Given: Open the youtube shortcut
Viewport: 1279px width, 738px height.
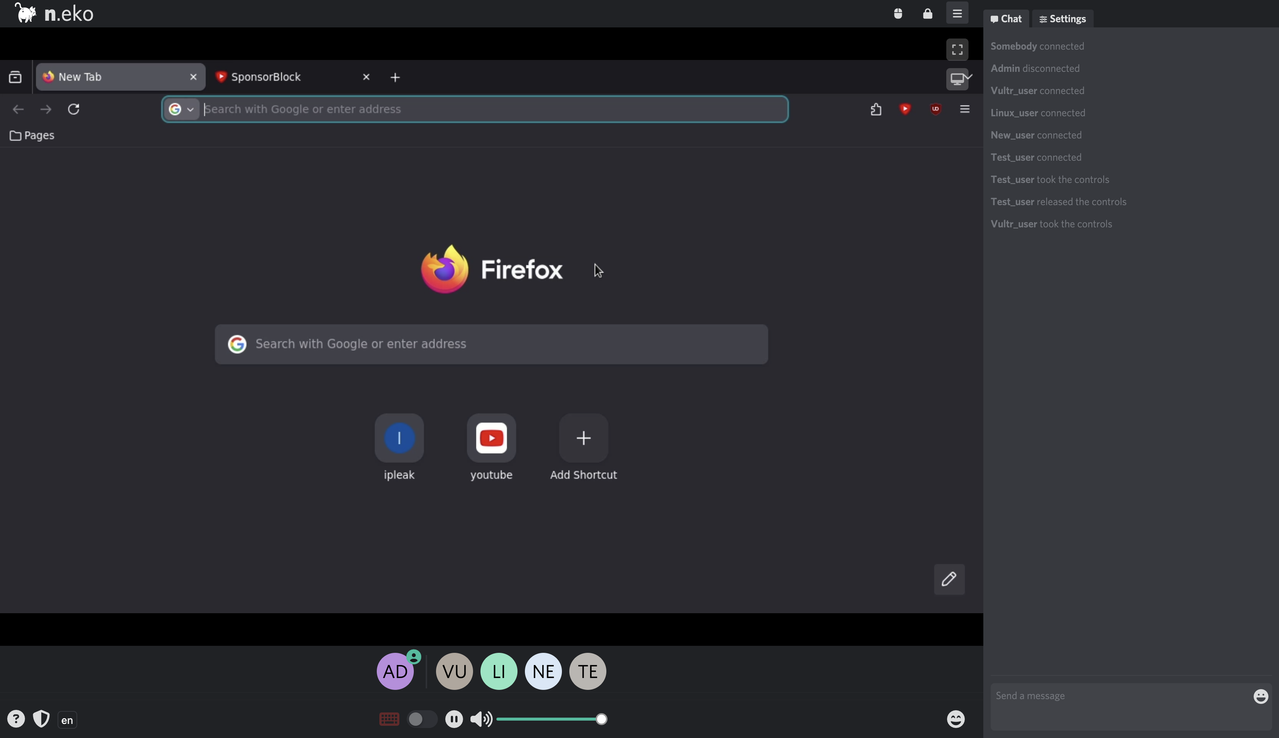Looking at the screenshot, I should pyautogui.click(x=491, y=438).
